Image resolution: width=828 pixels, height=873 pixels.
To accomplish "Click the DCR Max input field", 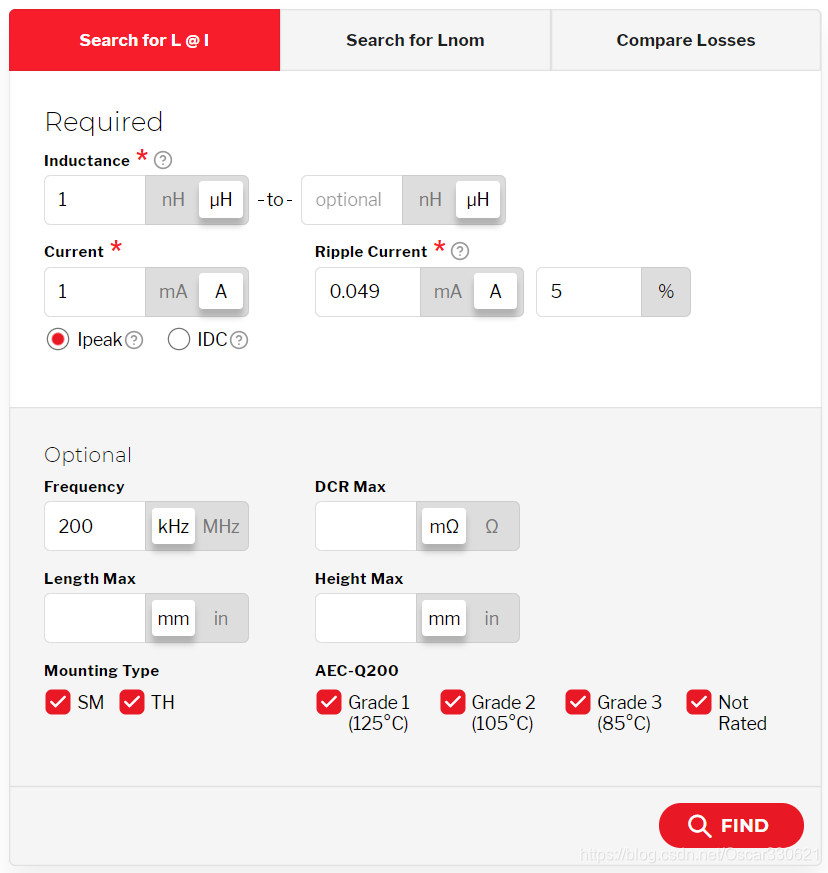I will (x=366, y=526).
